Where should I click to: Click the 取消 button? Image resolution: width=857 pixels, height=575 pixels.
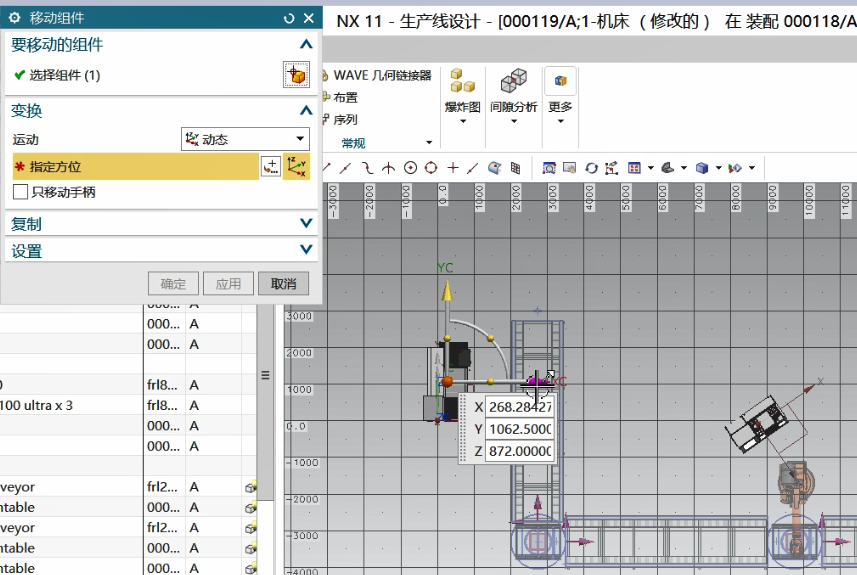pyautogui.click(x=284, y=284)
